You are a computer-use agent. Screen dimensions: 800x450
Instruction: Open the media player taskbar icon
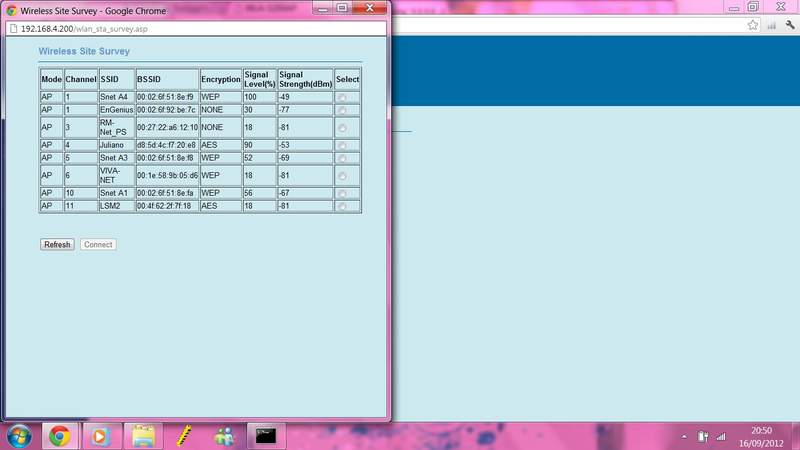[101, 436]
